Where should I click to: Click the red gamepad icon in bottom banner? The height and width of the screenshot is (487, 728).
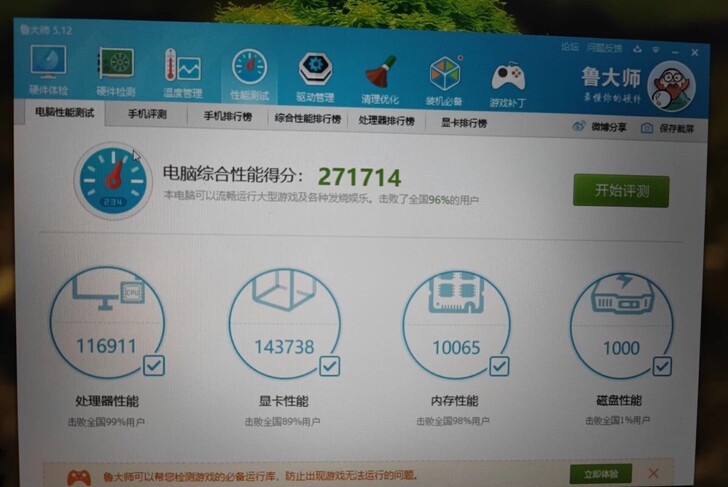coord(79,477)
